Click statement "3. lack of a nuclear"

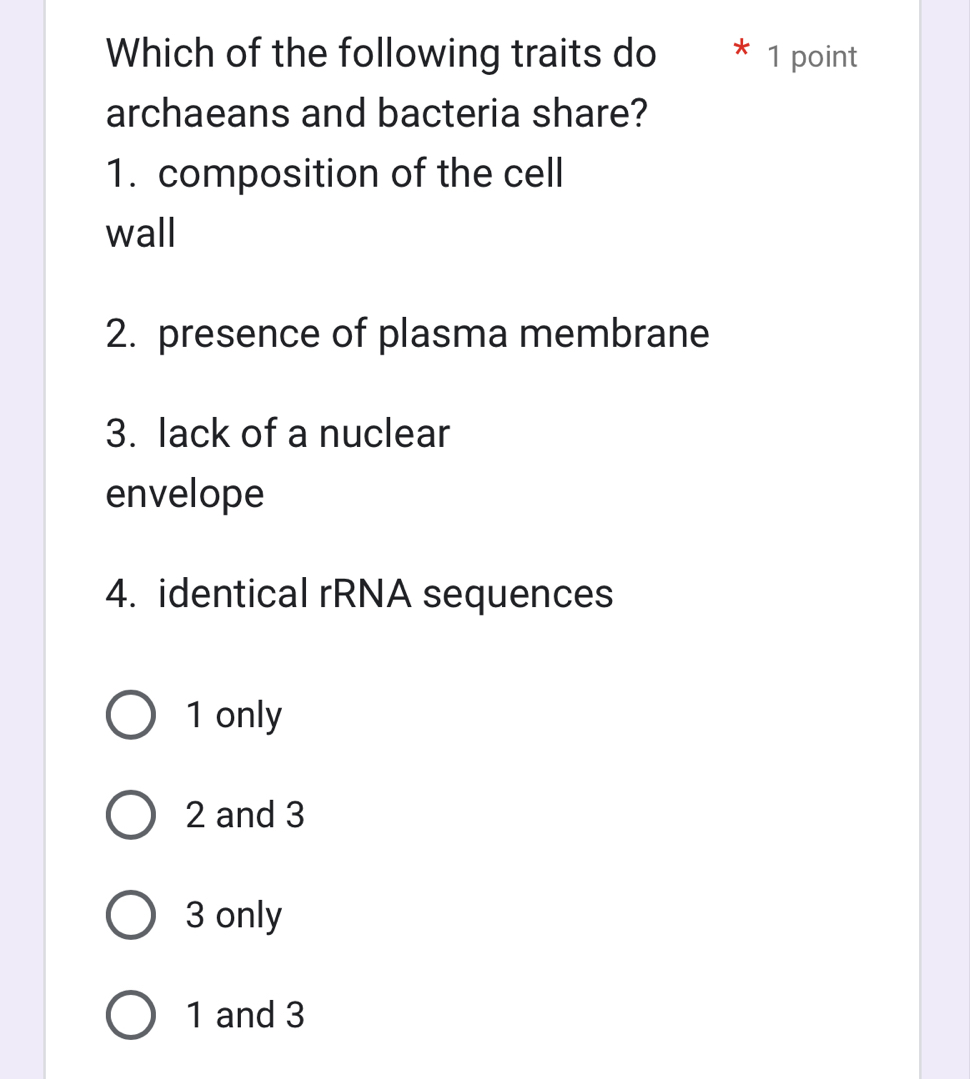coord(278,434)
